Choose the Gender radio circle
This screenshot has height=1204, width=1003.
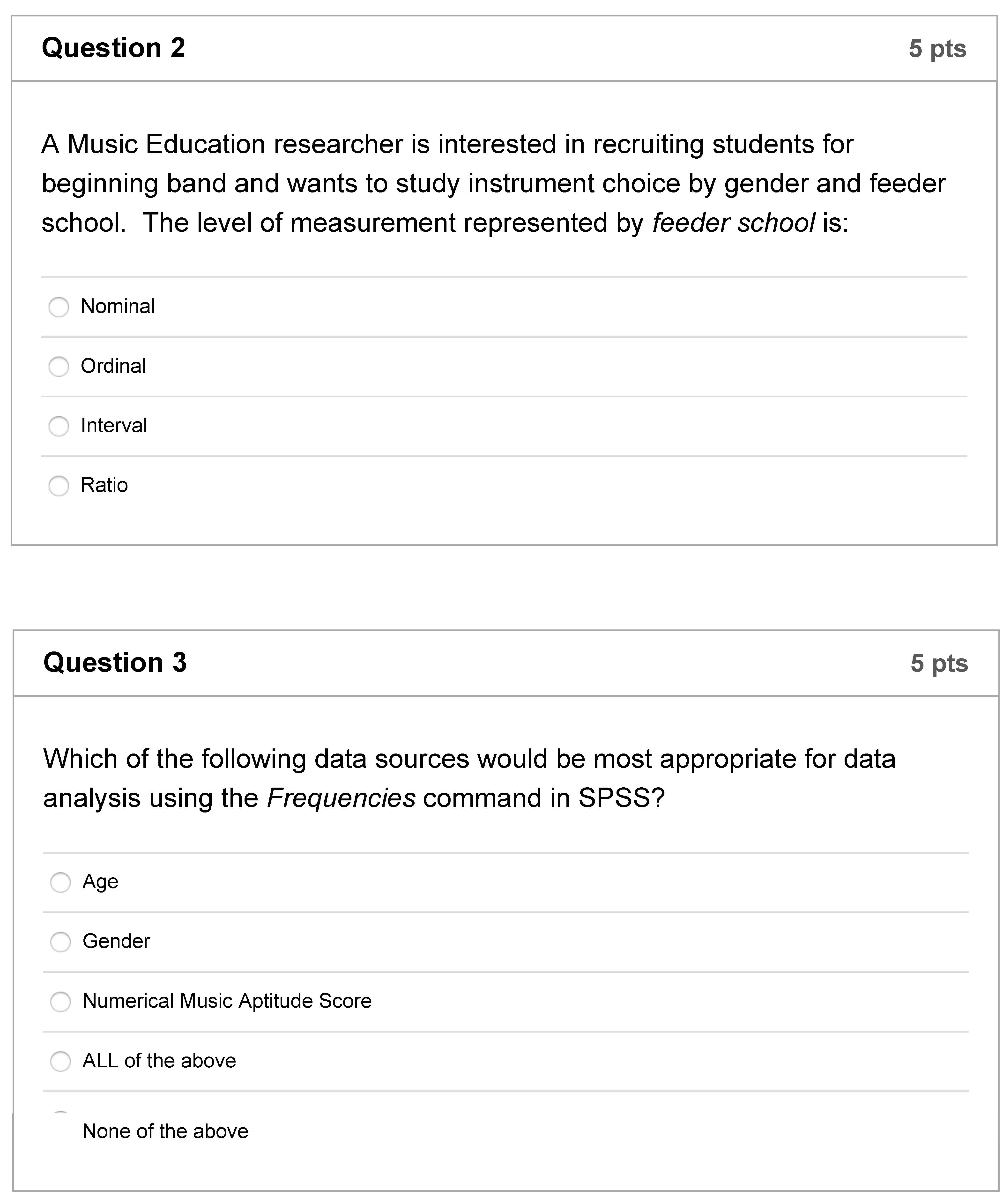pos(60,941)
